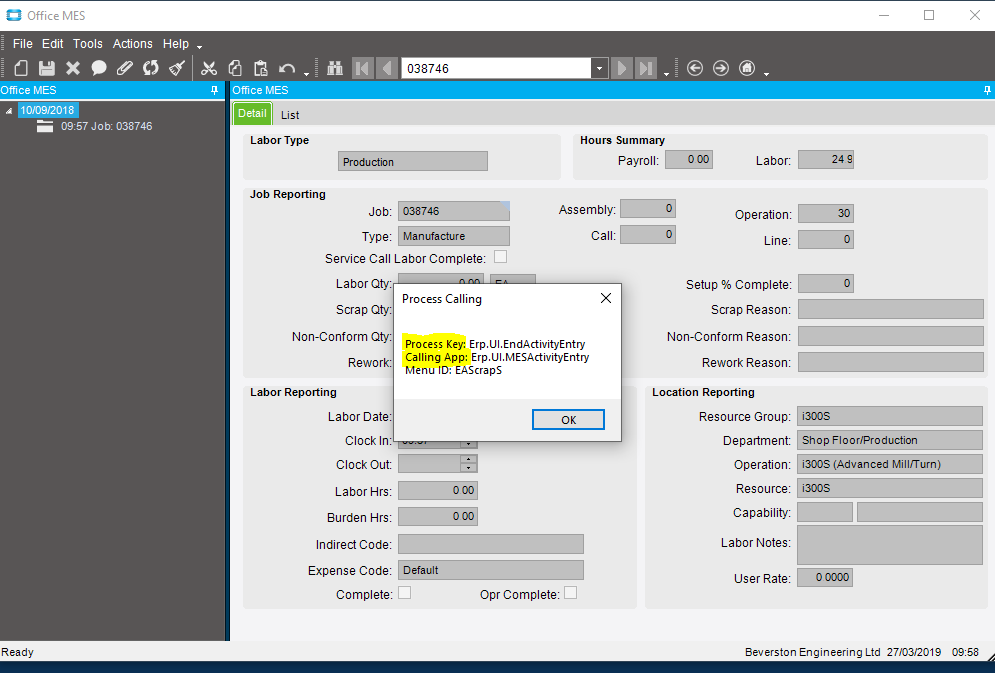Click the Job number field
This screenshot has height=673, width=995.
454,211
